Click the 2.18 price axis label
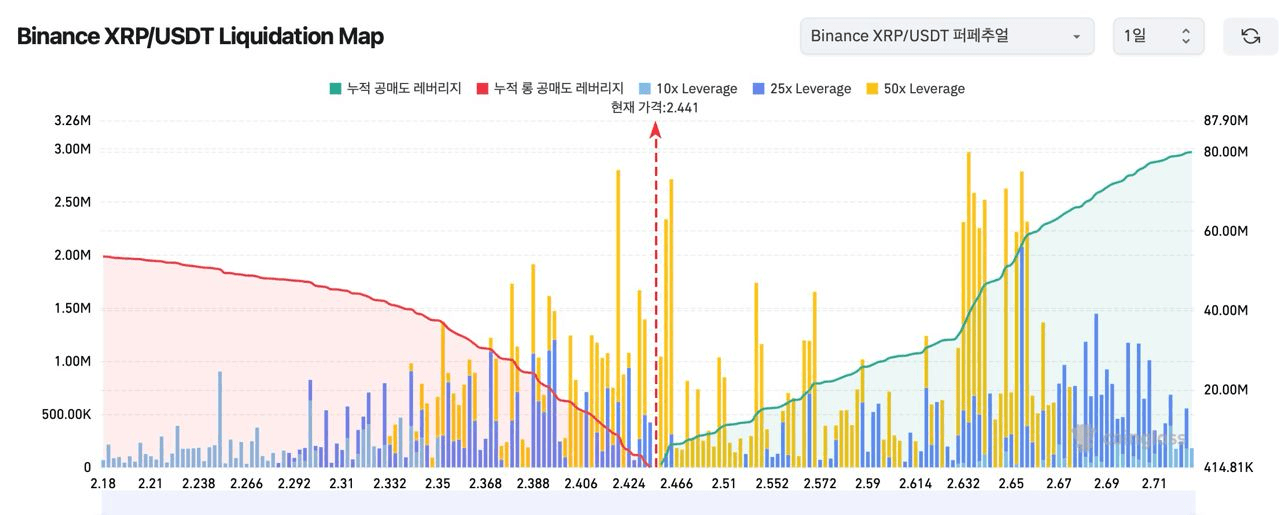 (102, 484)
